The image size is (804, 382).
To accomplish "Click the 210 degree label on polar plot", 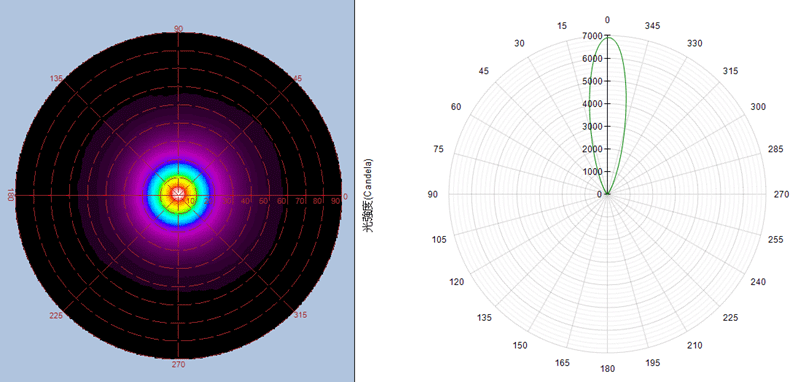I will click(695, 345).
